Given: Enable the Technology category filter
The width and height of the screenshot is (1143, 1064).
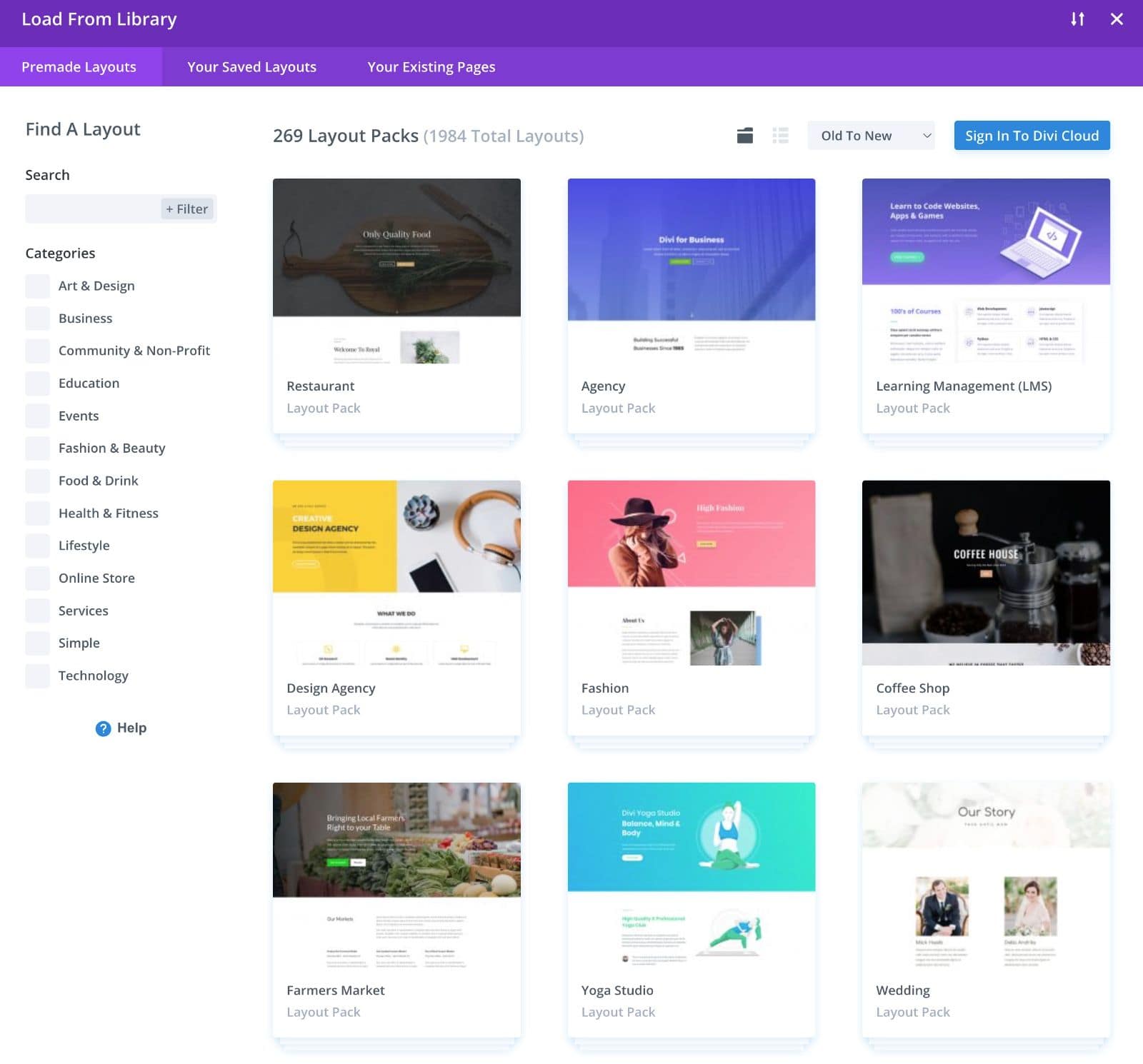Looking at the screenshot, I should coord(37,675).
